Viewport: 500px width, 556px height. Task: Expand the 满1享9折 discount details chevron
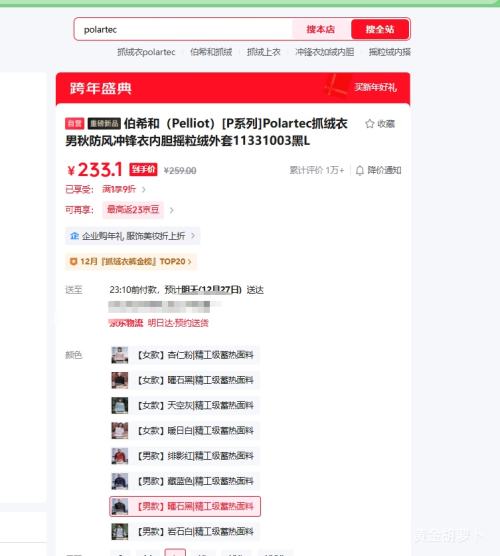click(144, 189)
